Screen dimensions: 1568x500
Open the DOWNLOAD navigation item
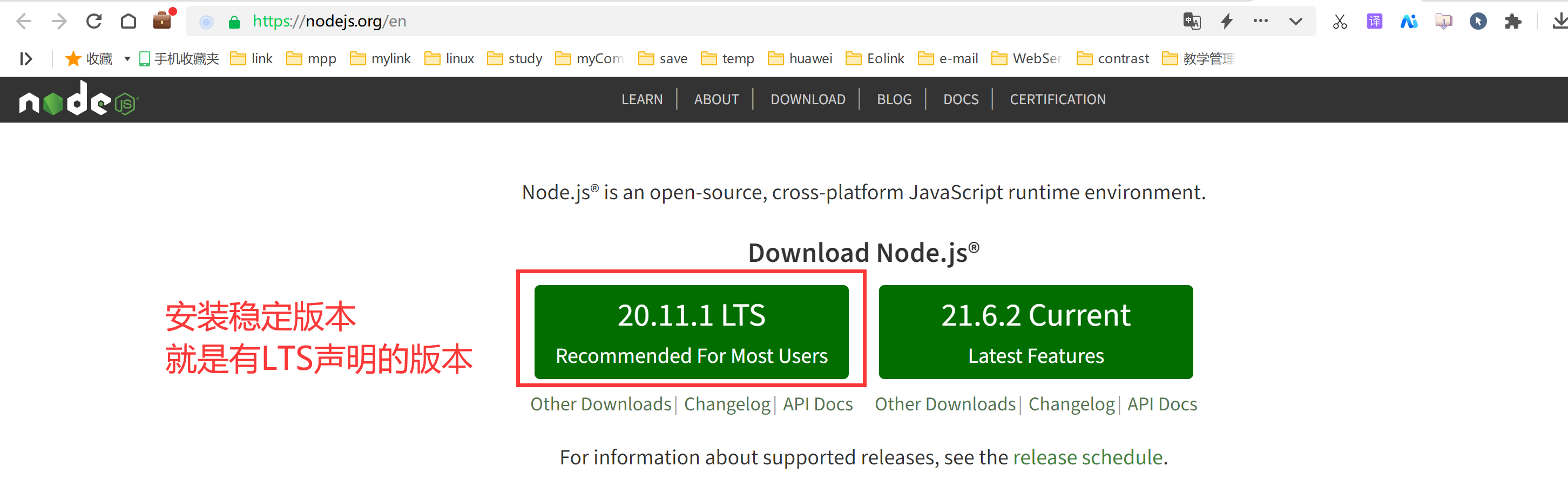[x=808, y=99]
